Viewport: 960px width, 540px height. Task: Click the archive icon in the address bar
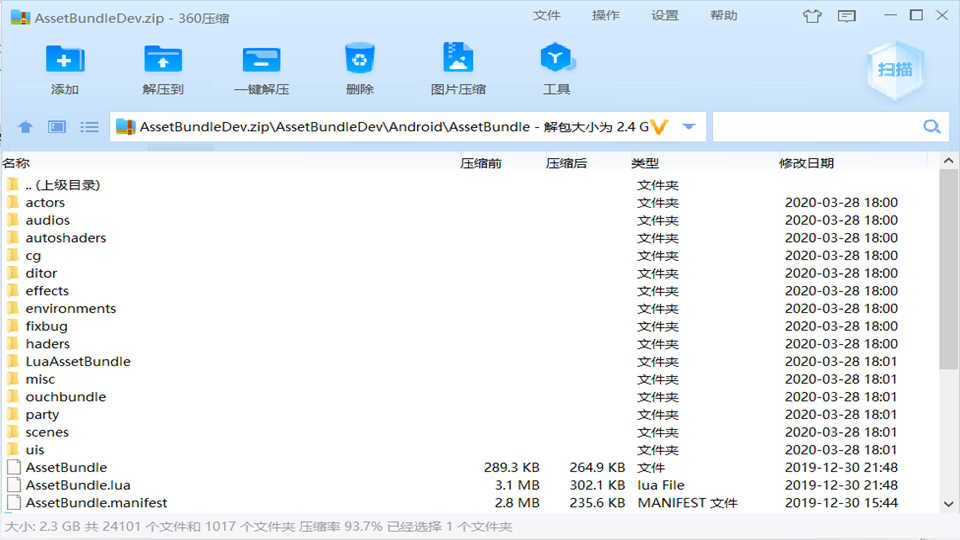point(126,127)
